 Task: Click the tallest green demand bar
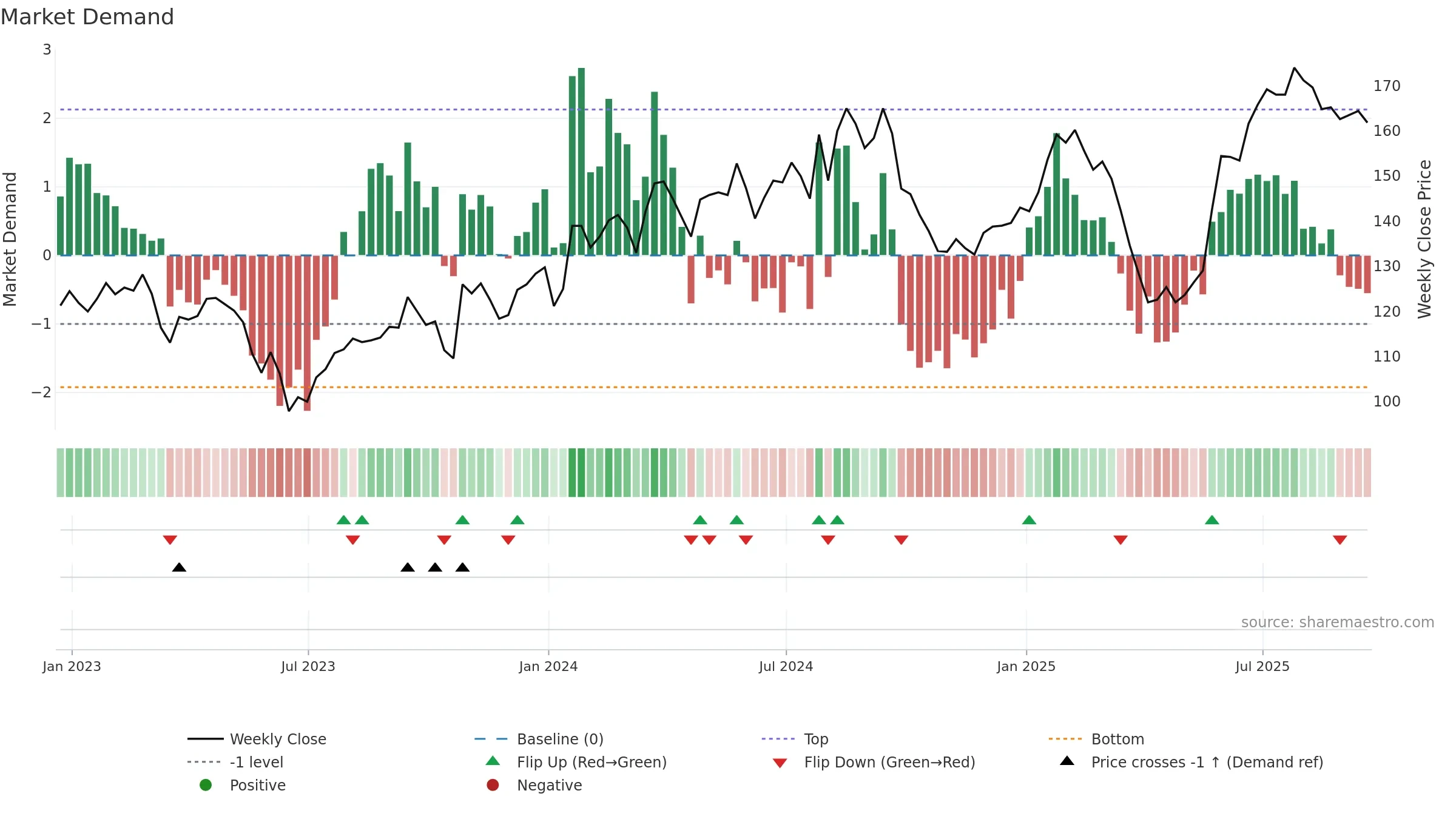pyautogui.click(x=581, y=161)
